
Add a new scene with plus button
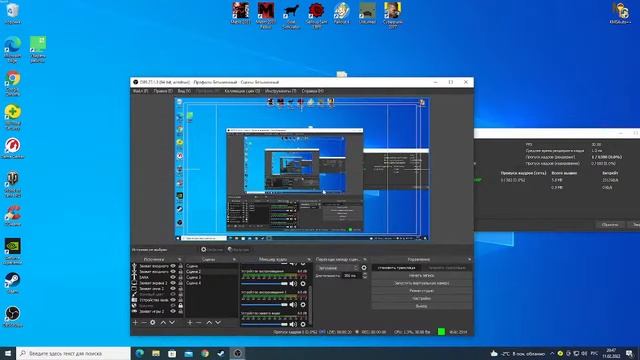pos(190,322)
